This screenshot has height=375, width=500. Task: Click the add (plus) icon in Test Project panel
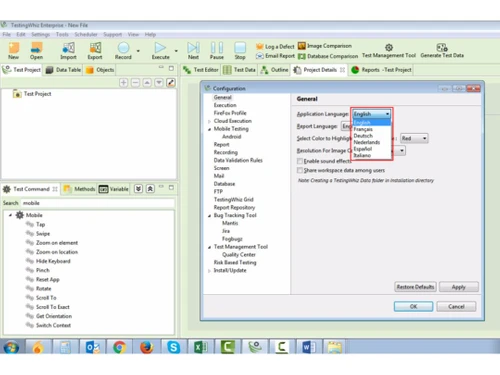click(x=123, y=82)
